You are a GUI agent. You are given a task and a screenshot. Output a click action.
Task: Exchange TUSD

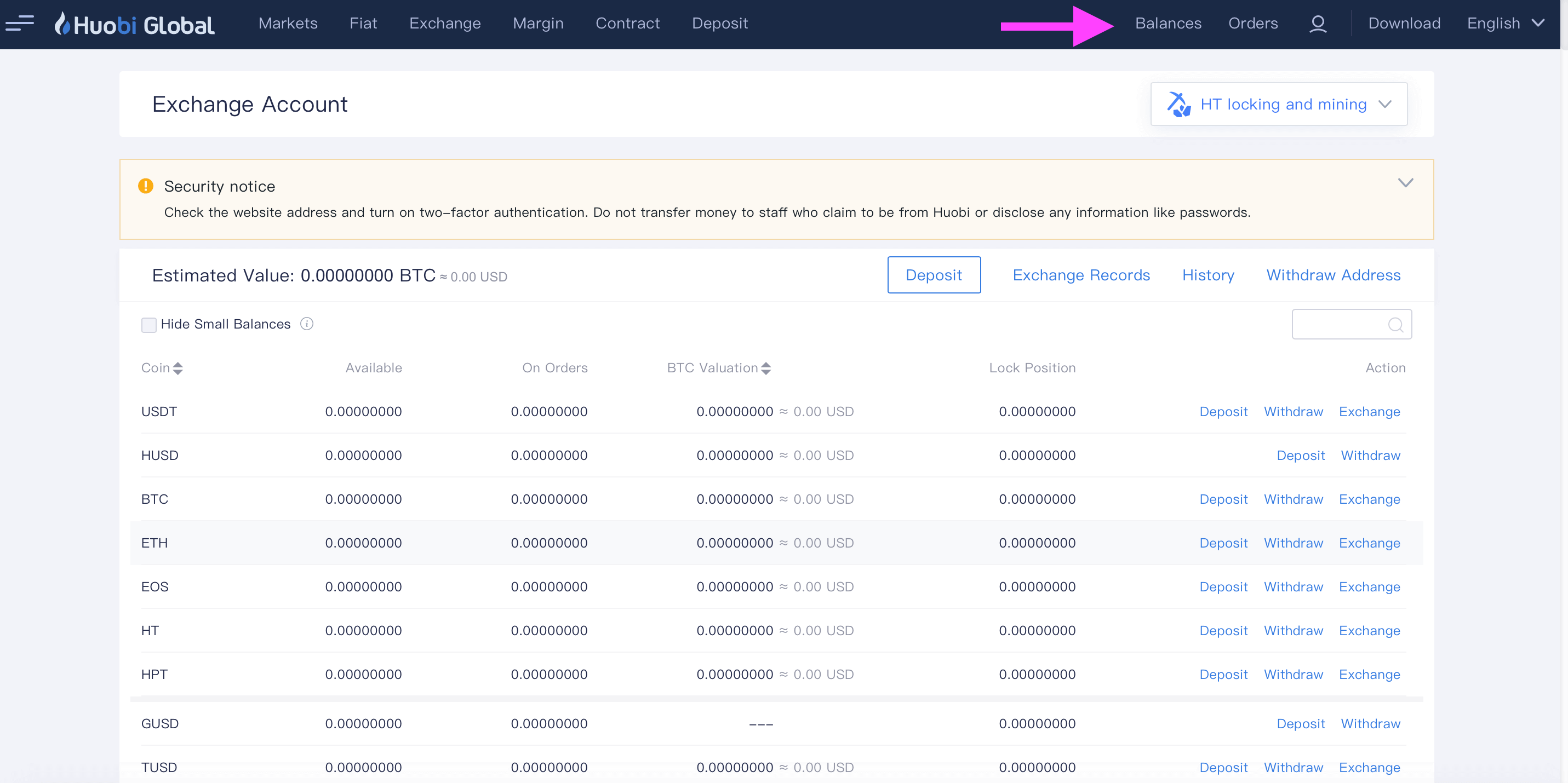point(1370,767)
